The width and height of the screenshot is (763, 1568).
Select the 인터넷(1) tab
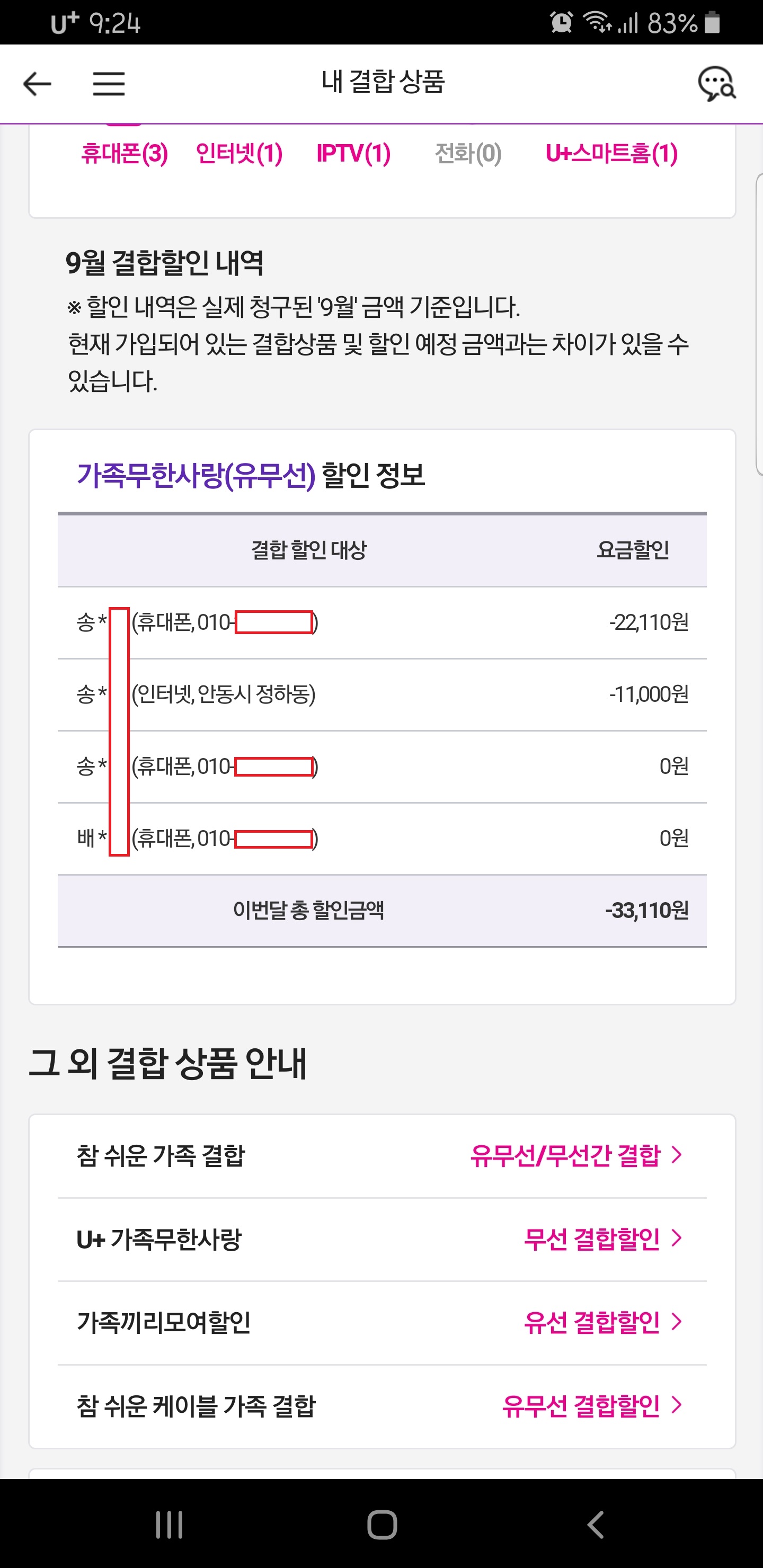pyautogui.click(x=239, y=154)
